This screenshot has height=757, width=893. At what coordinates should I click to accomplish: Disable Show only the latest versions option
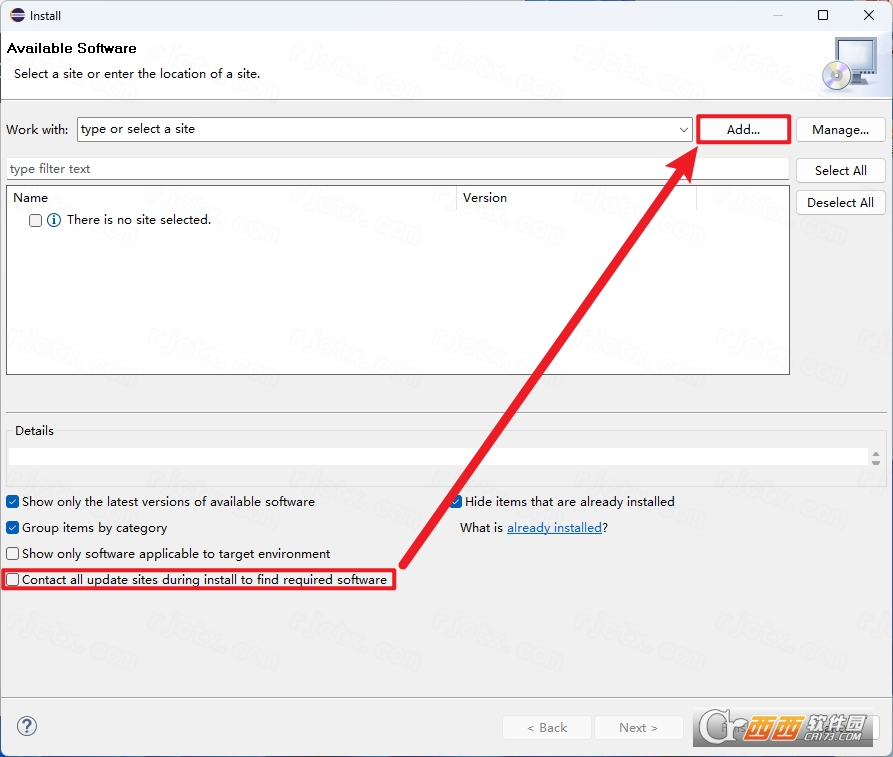pos(13,502)
